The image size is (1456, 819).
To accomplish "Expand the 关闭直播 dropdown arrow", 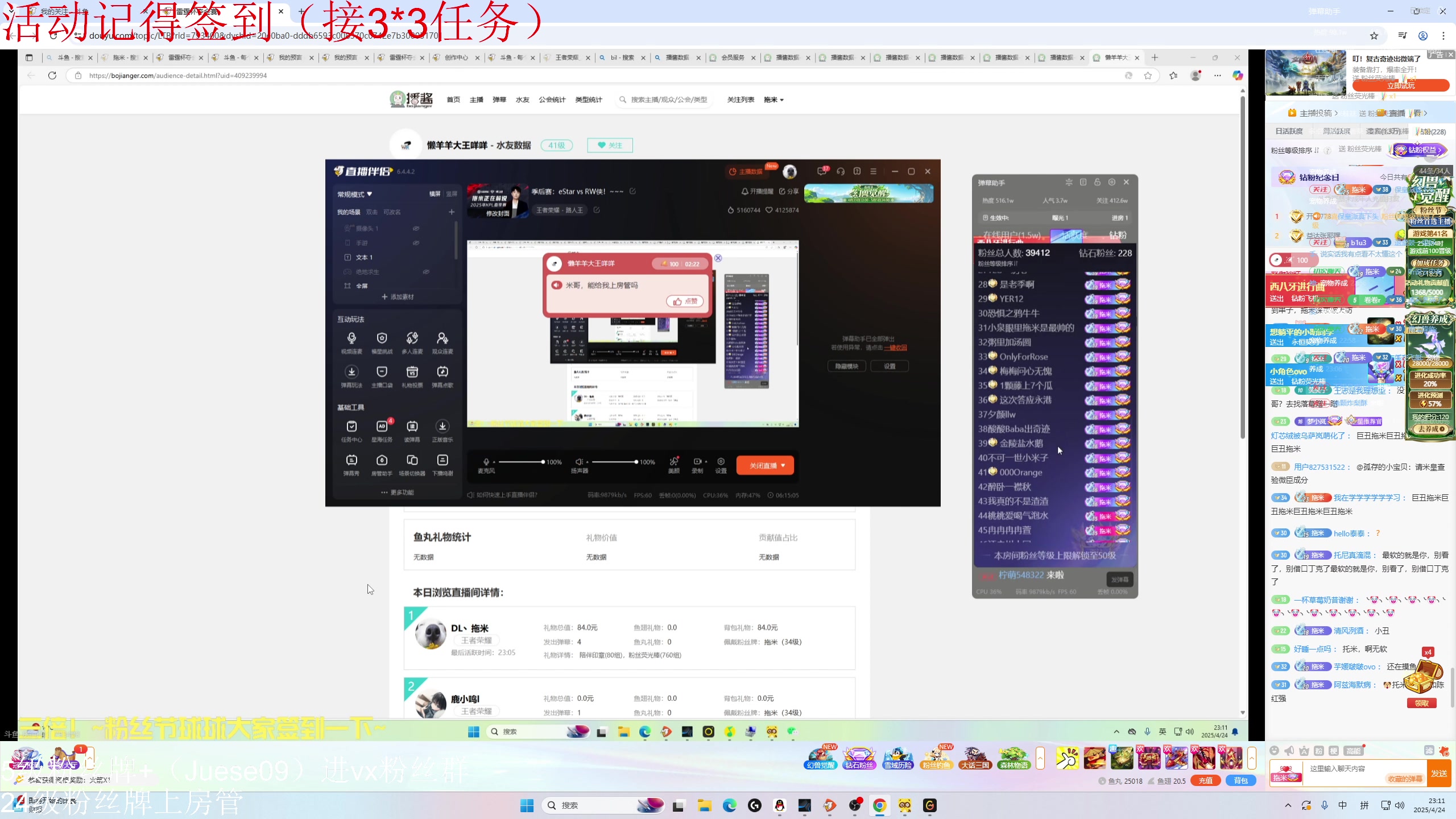I will (x=783, y=465).
